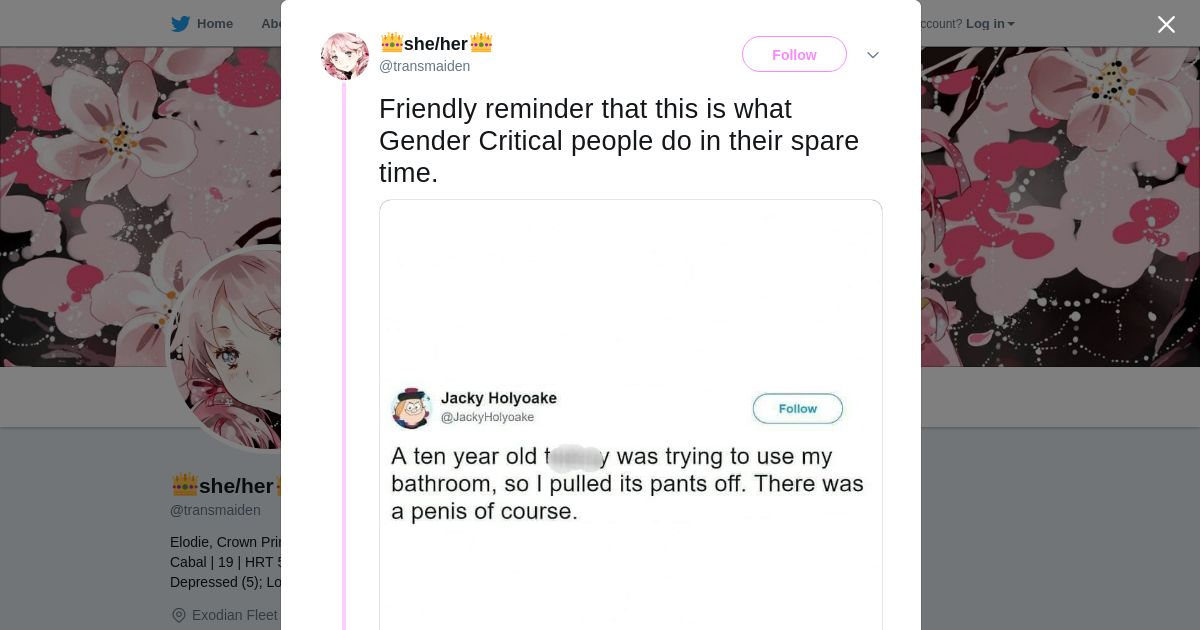The width and height of the screenshot is (1200, 630).
Task: Click Jacky Holyoake's avatar in embedded screenshot
Action: coord(411,408)
